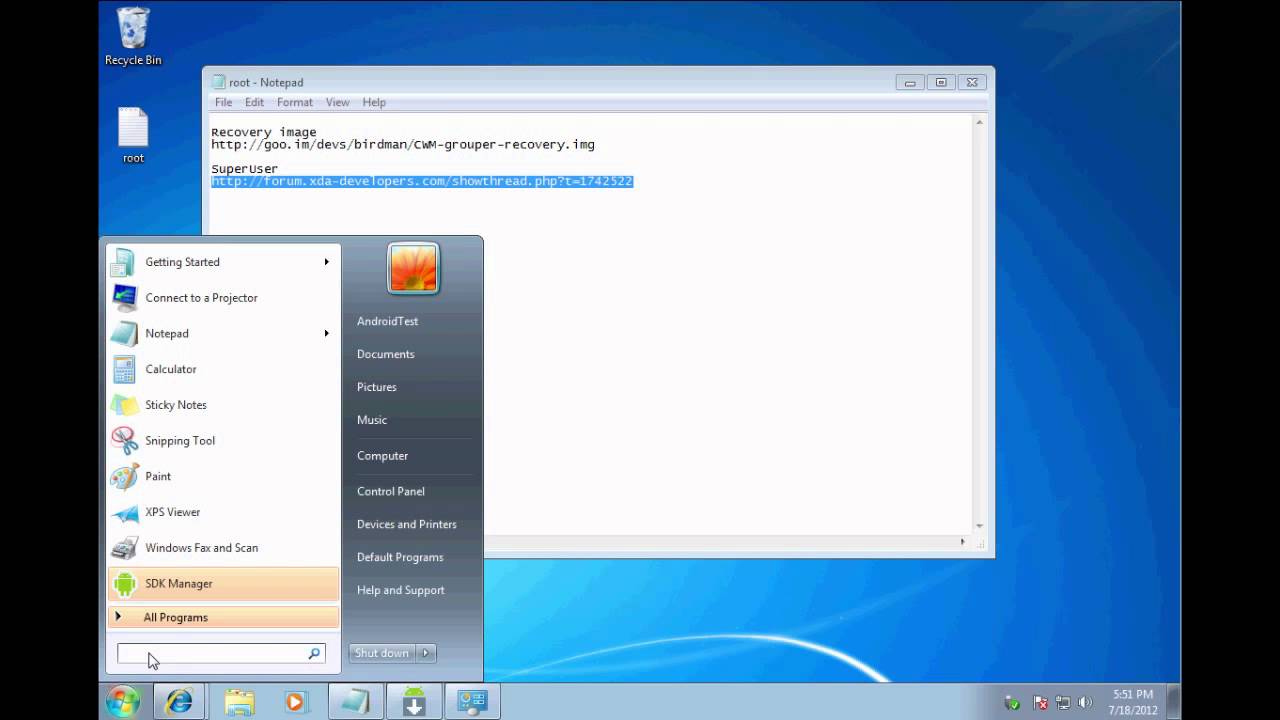Open Windows Fax and Scan
1280x720 pixels.
tap(223, 548)
